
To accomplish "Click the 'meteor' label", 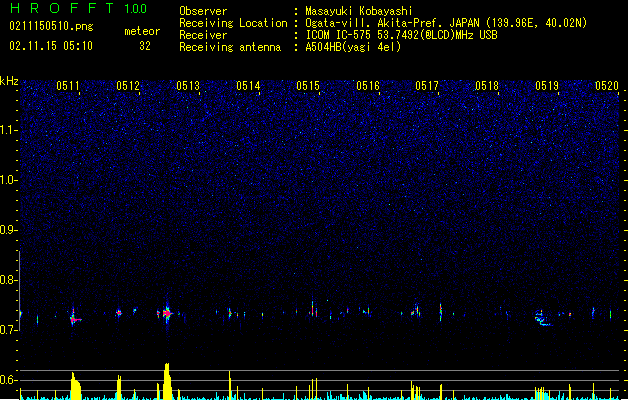I will (142, 31).
